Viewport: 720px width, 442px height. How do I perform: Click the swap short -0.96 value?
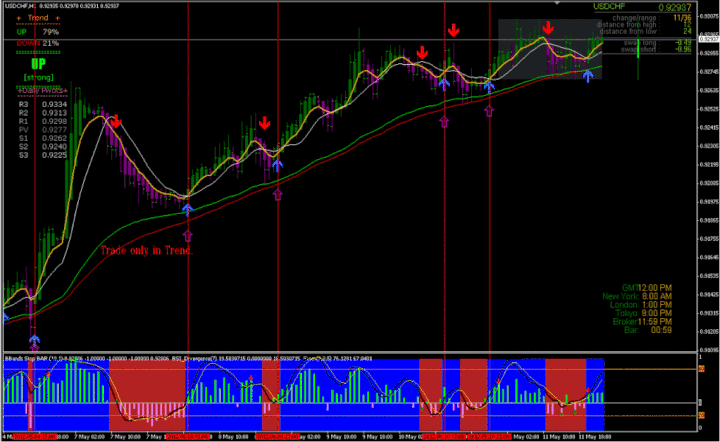[x=683, y=49]
